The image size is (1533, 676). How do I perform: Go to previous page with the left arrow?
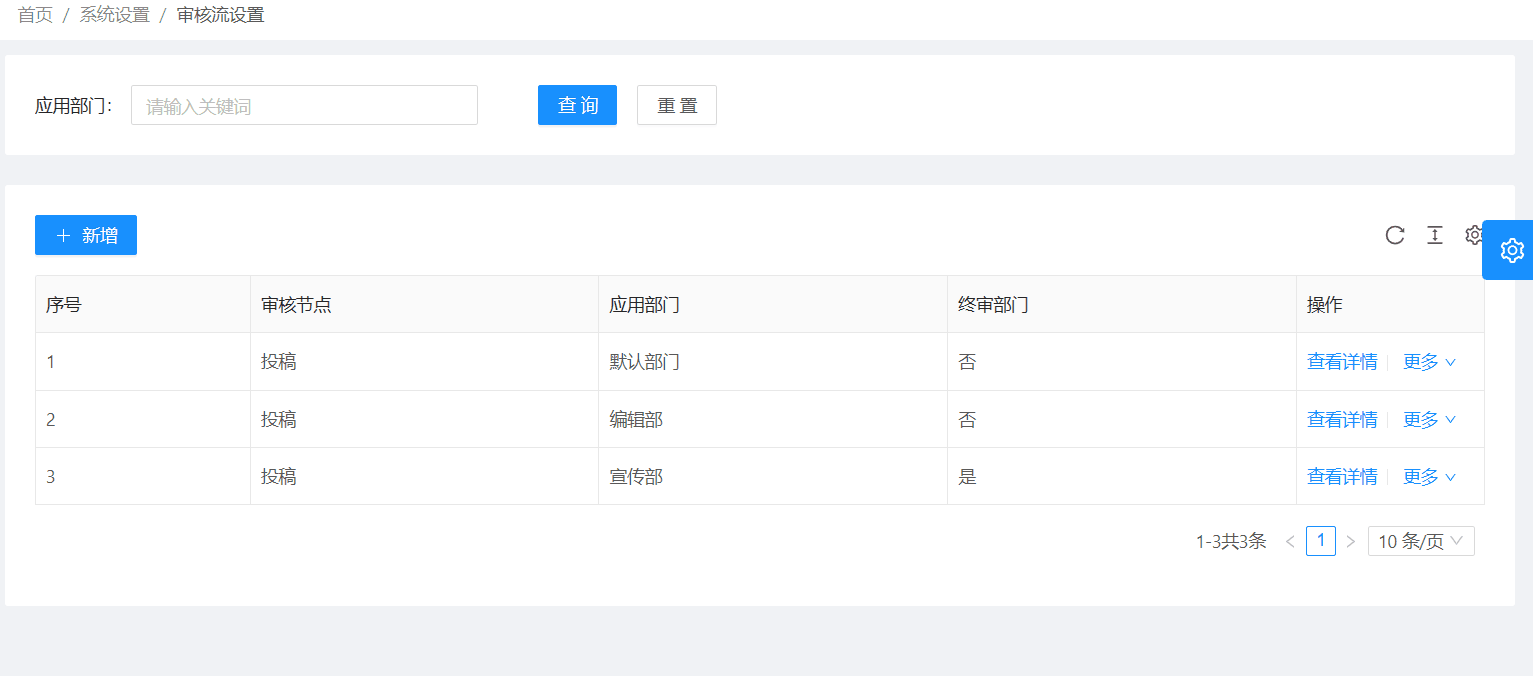click(x=1290, y=540)
